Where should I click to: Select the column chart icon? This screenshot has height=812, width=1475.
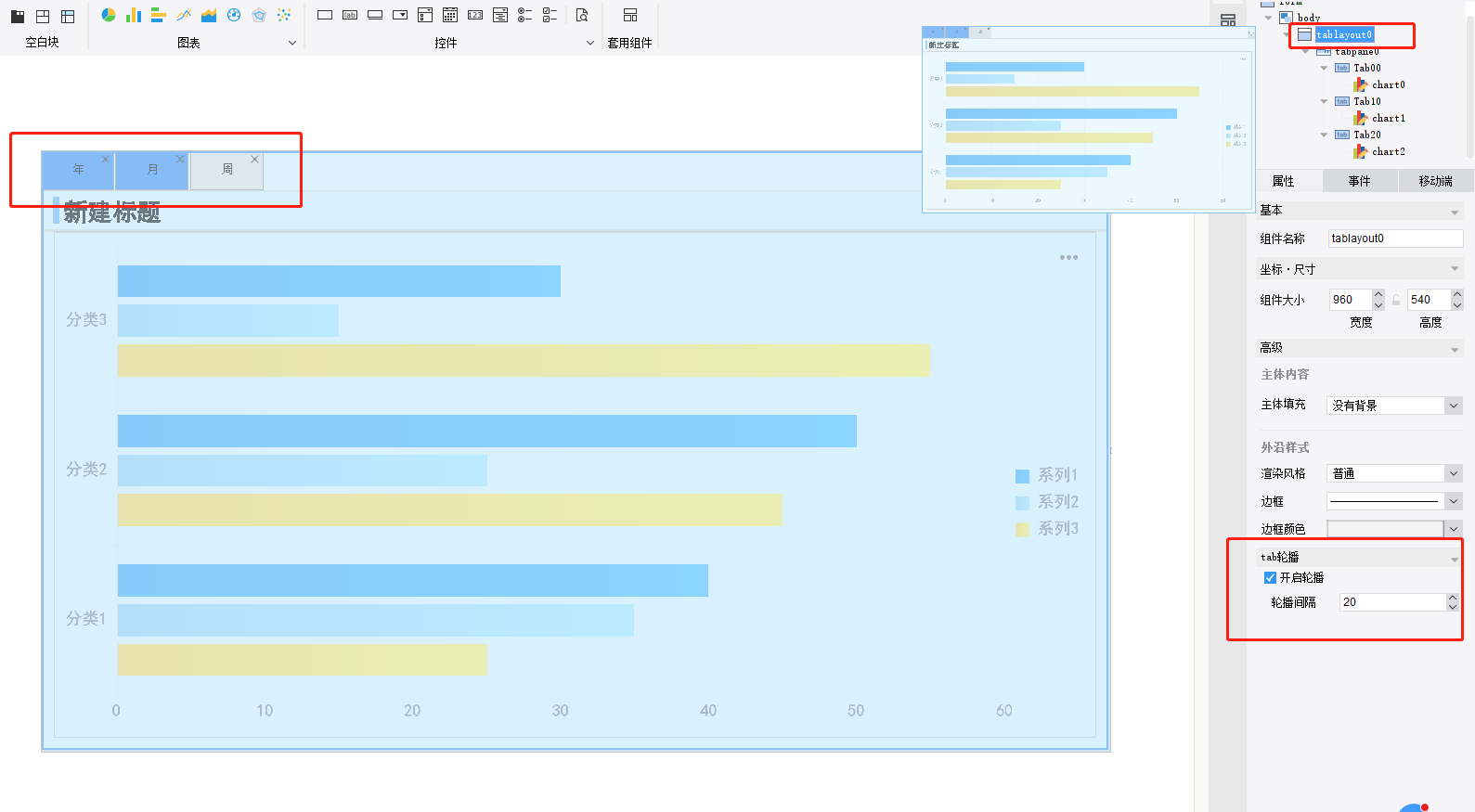pyautogui.click(x=134, y=15)
